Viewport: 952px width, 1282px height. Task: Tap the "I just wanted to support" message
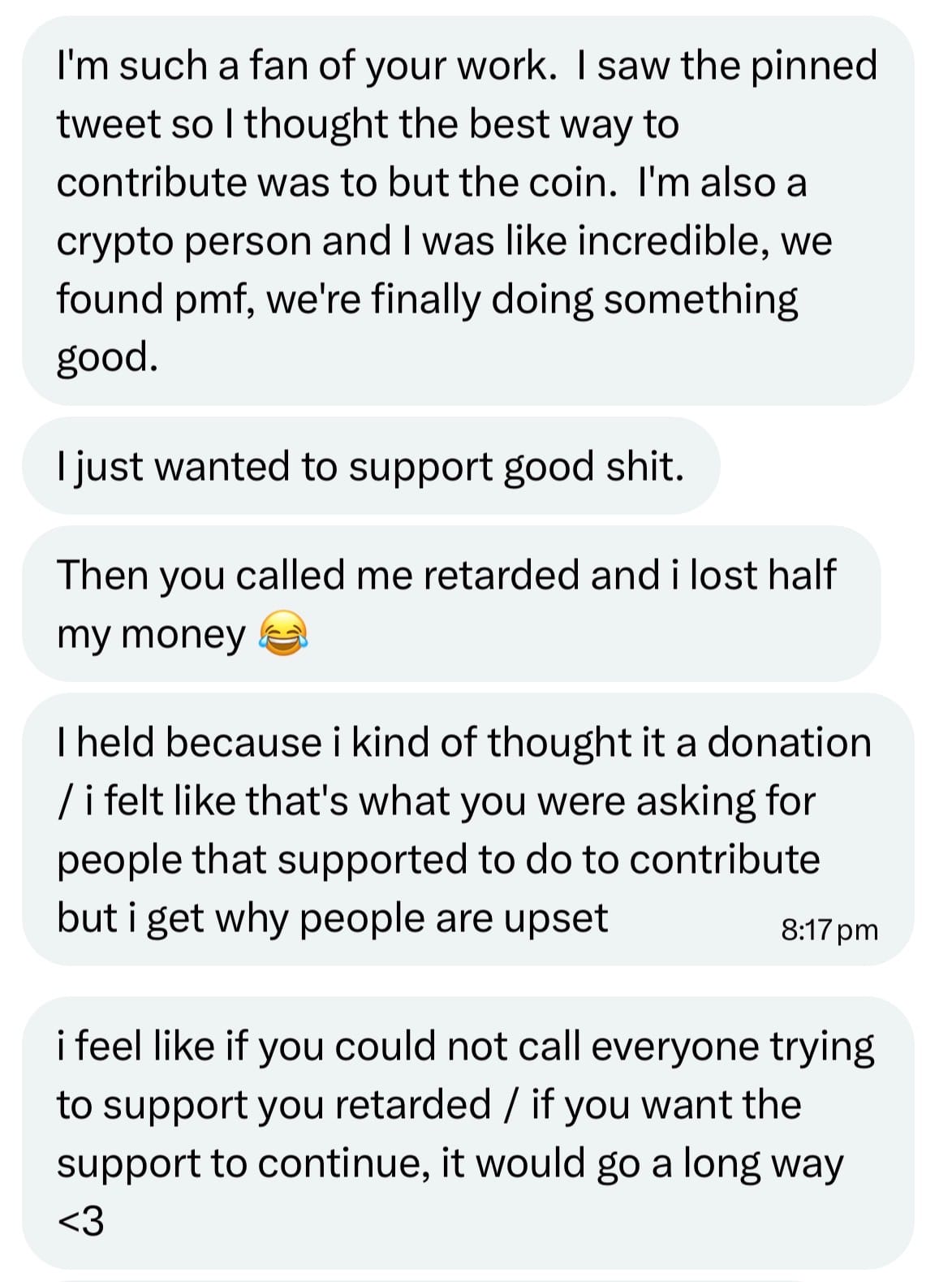tap(370, 467)
